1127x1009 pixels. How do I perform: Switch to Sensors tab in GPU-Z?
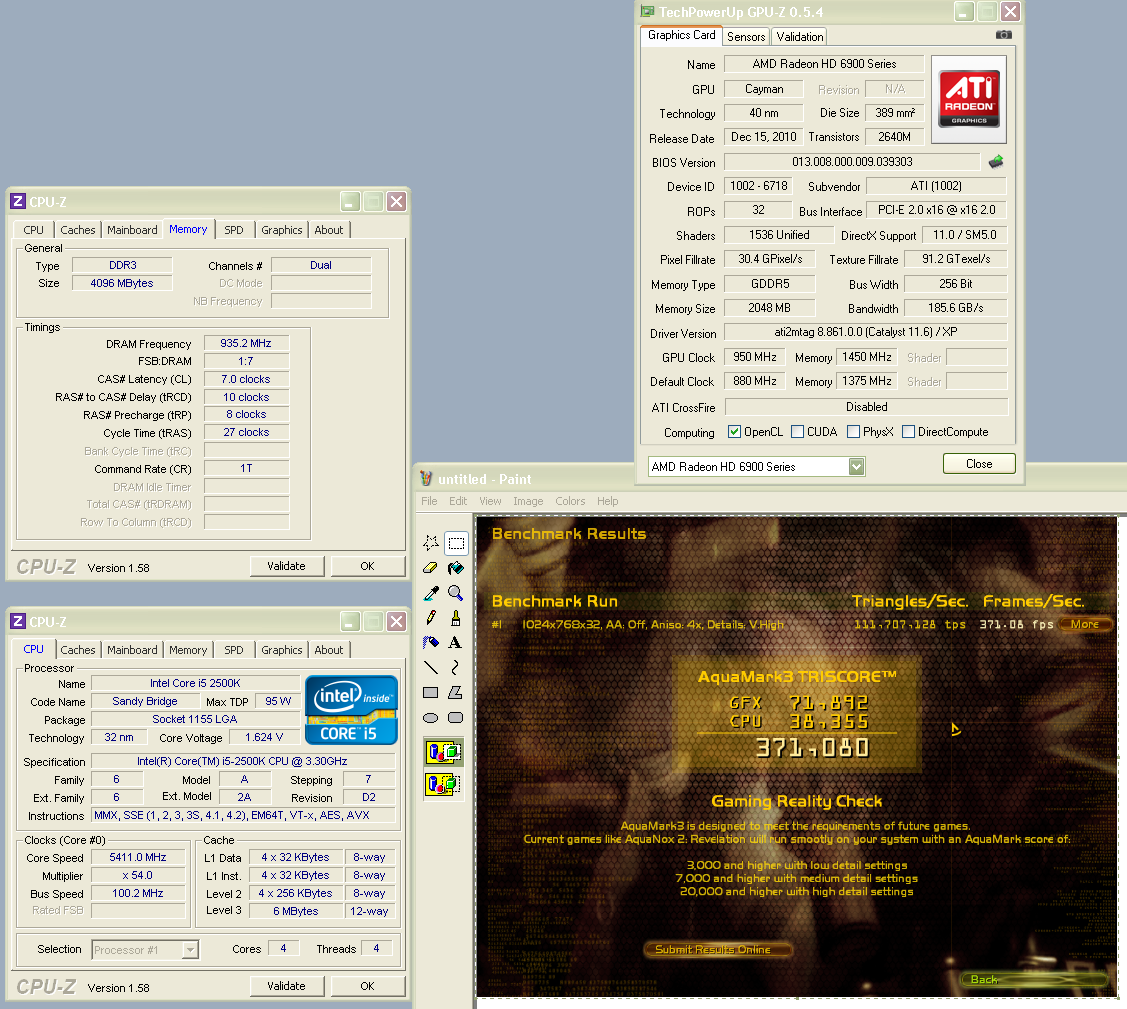(x=746, y=37)
